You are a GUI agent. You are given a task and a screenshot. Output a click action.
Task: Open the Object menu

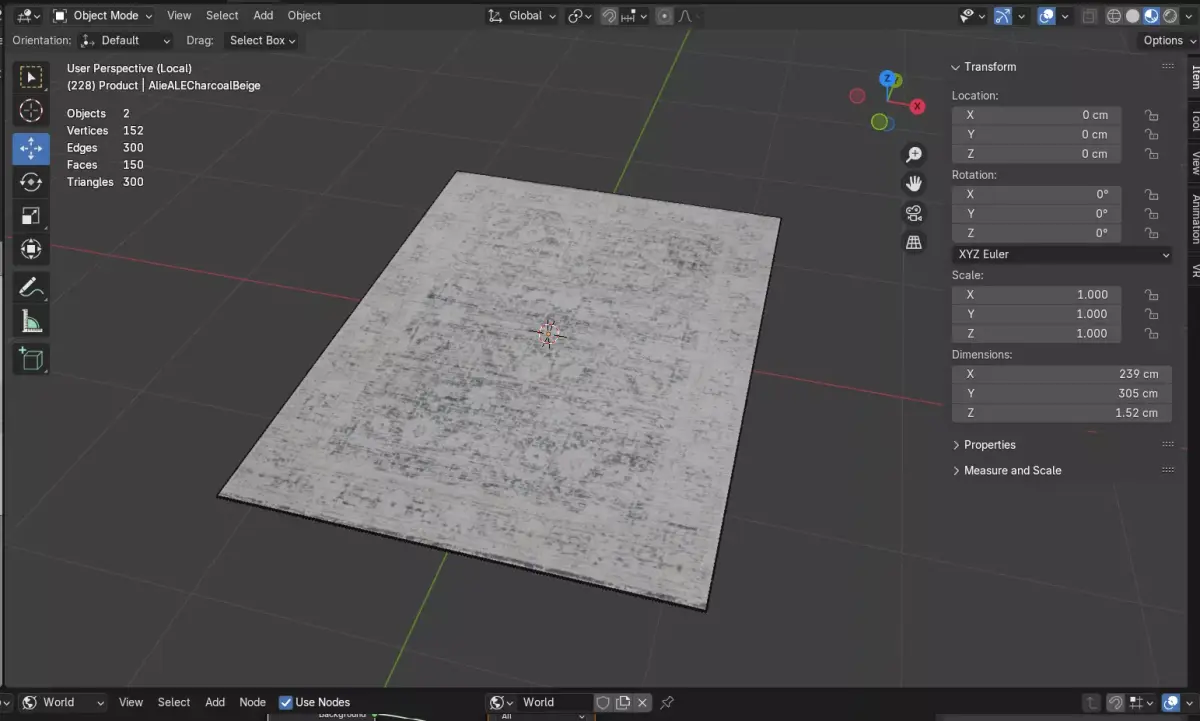pos(304,15)
